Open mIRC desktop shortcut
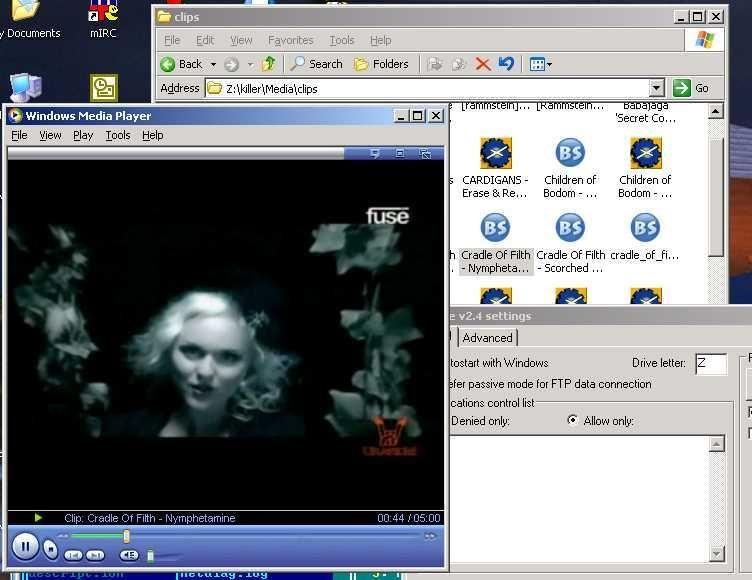Screen dimensions: 752x580 (103, 19)
